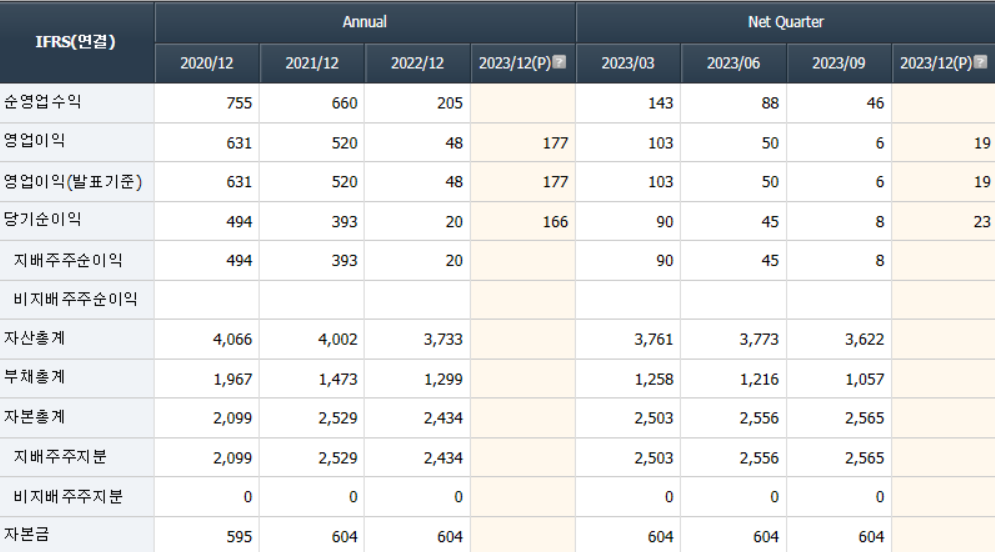The height and width of the screenshot is (552, 995).
Task: Click the 595 value in 자본금 row
Action: [239, 537]
